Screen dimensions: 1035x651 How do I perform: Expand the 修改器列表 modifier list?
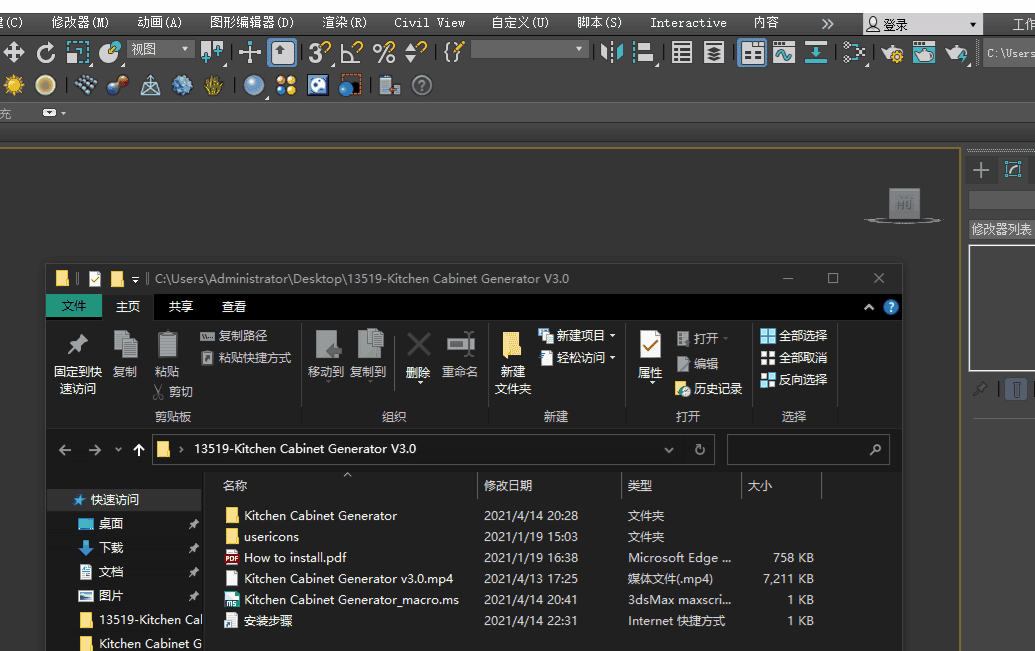click(1001, 229)
